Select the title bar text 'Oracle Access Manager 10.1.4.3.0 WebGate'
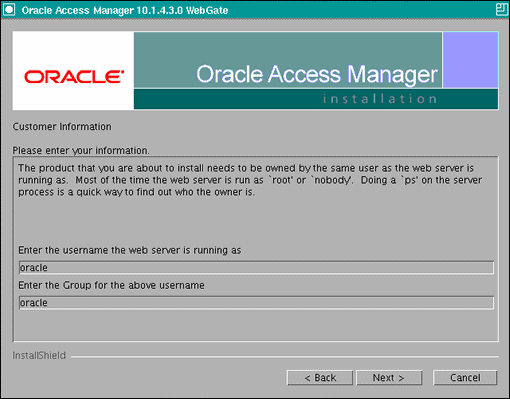 (125, 10)
